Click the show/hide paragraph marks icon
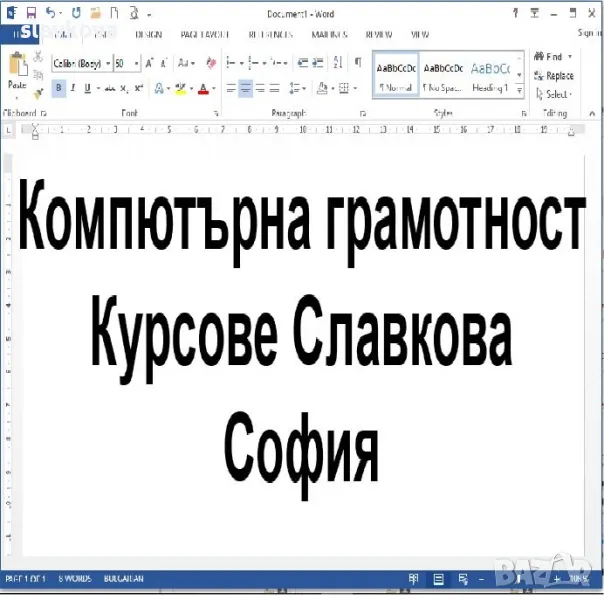The image size is (604, 600). click(x=358, y=62)
